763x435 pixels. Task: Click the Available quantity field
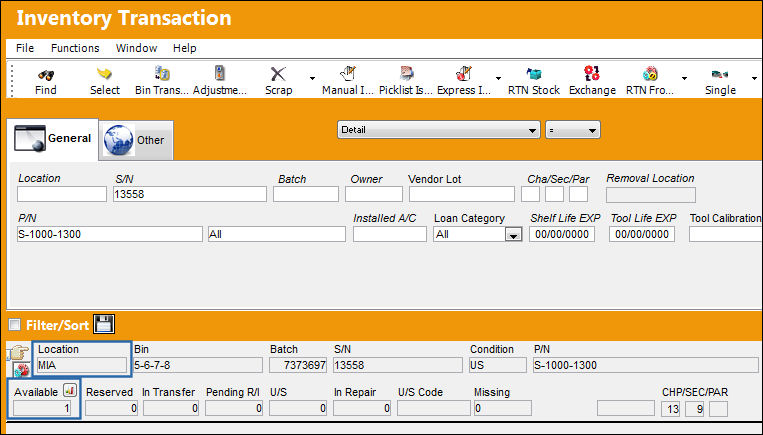[42, 408]
